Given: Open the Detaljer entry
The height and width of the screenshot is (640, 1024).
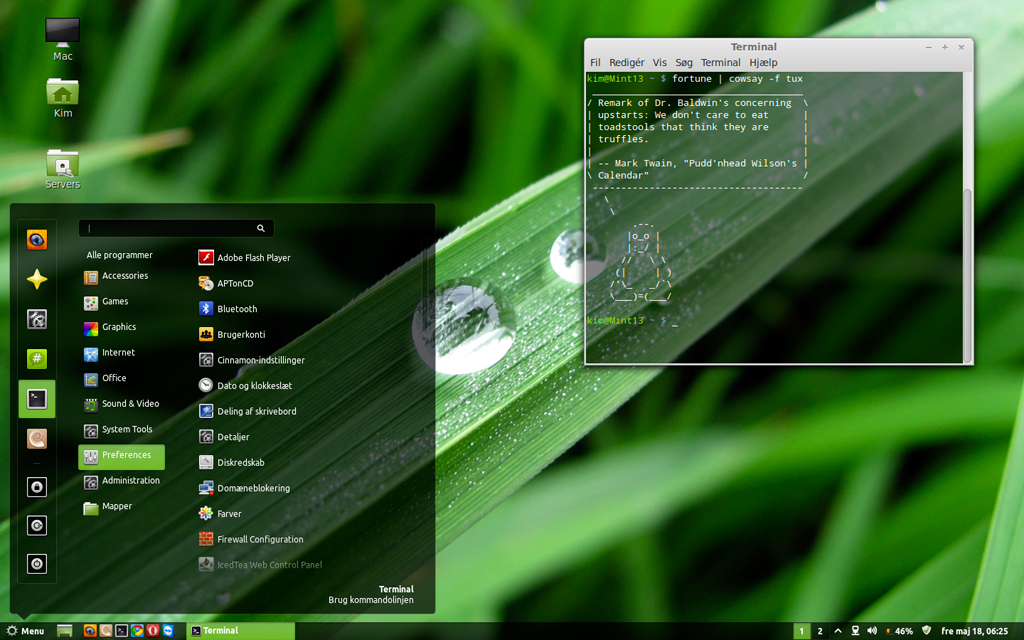Looking at the screenshot, I should click(224, 436).
